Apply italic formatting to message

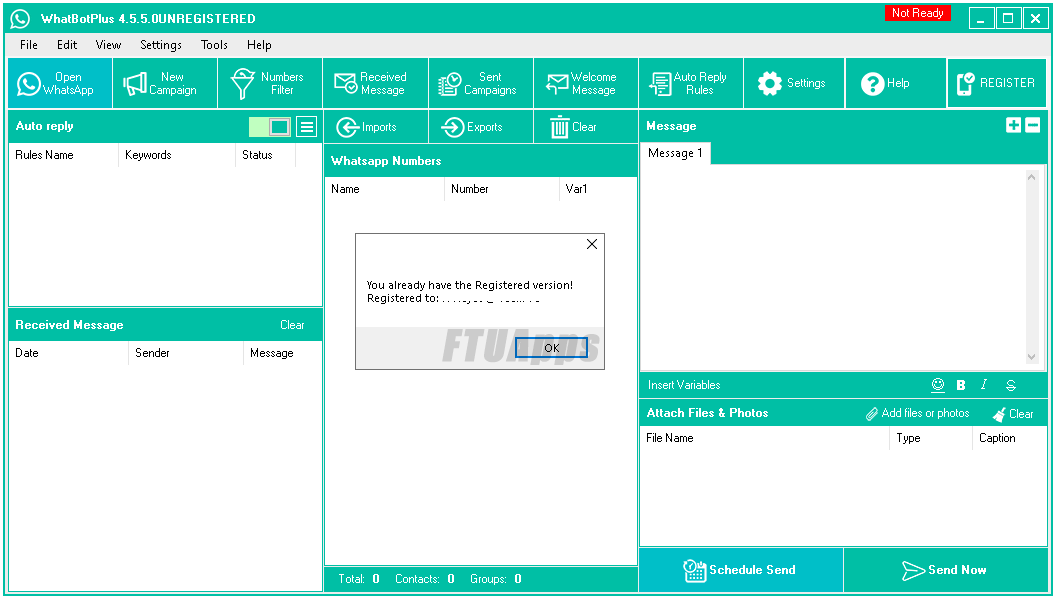click(984, 385)
